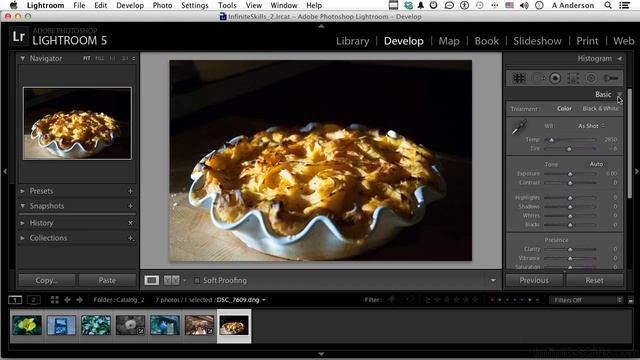The image size is (640, 360).
Task: Expand the Histogram panel
Action: pyautogui.click(x=620, y=59)
